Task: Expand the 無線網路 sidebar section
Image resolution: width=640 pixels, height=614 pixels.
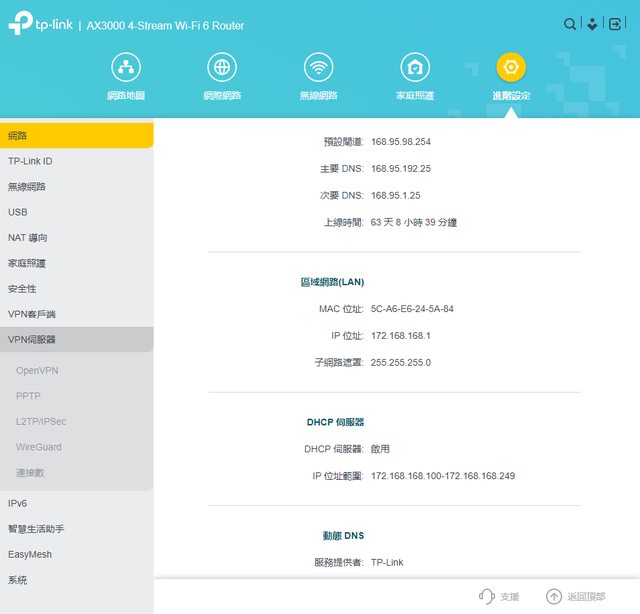Action: [76, 186]
